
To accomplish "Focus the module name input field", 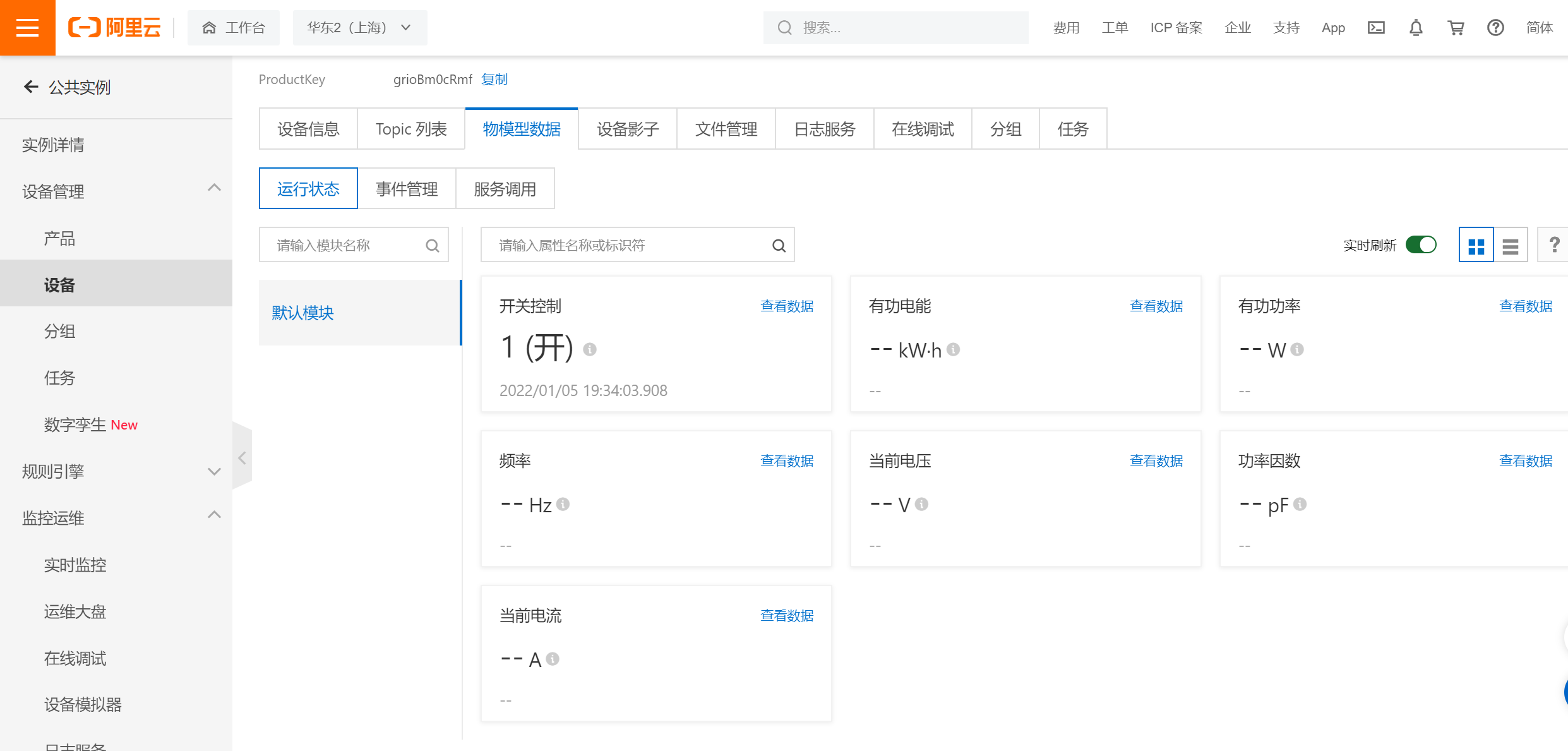I will 354,245.
